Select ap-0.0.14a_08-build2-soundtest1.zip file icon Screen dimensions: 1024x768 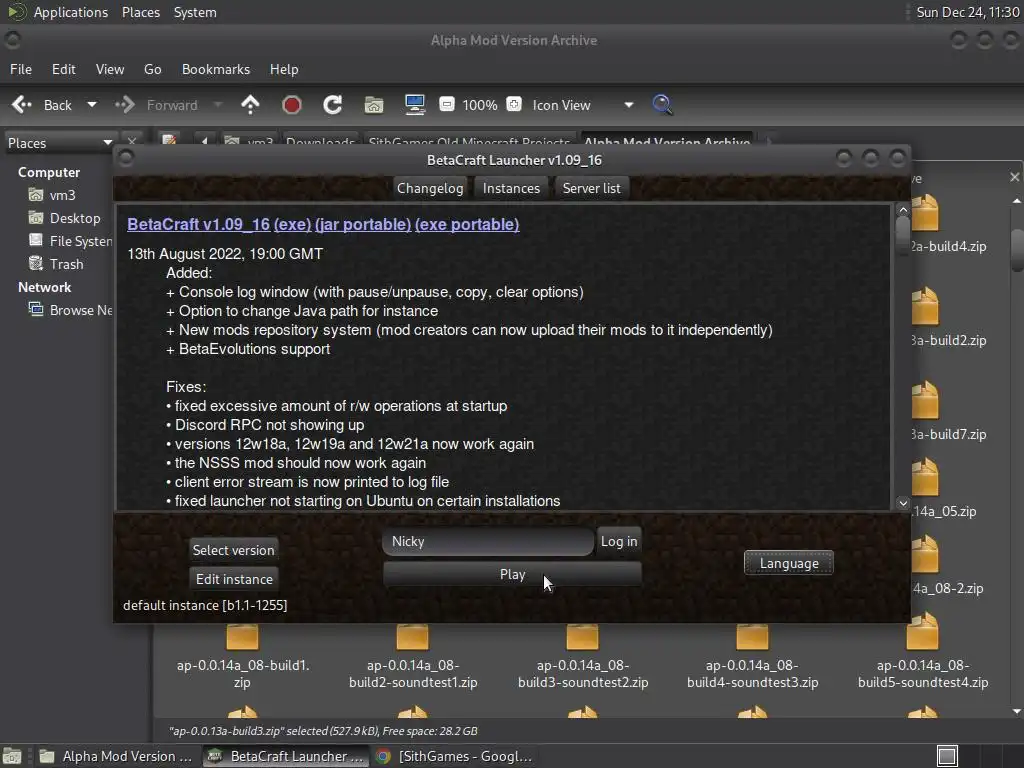click(413, 635)
